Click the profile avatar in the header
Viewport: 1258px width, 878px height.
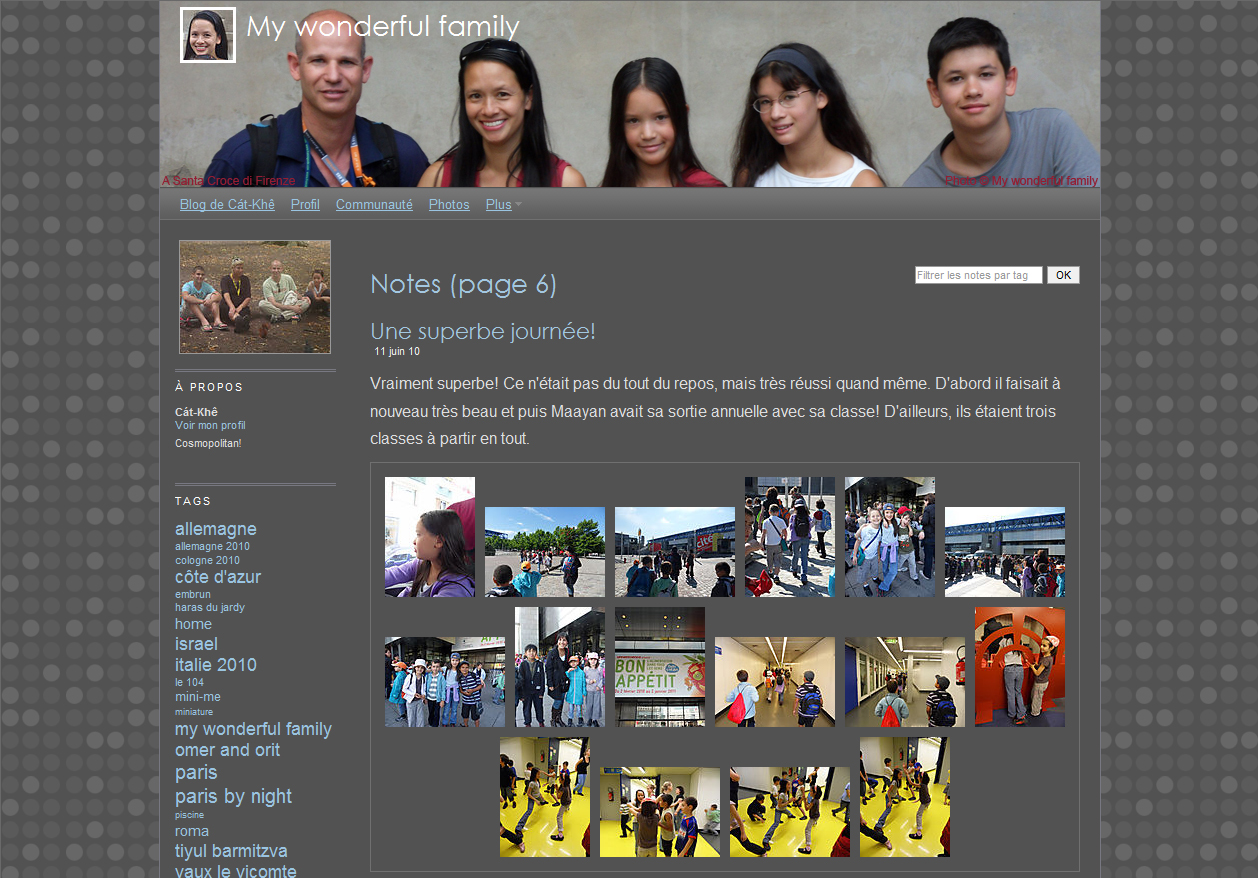208,35
